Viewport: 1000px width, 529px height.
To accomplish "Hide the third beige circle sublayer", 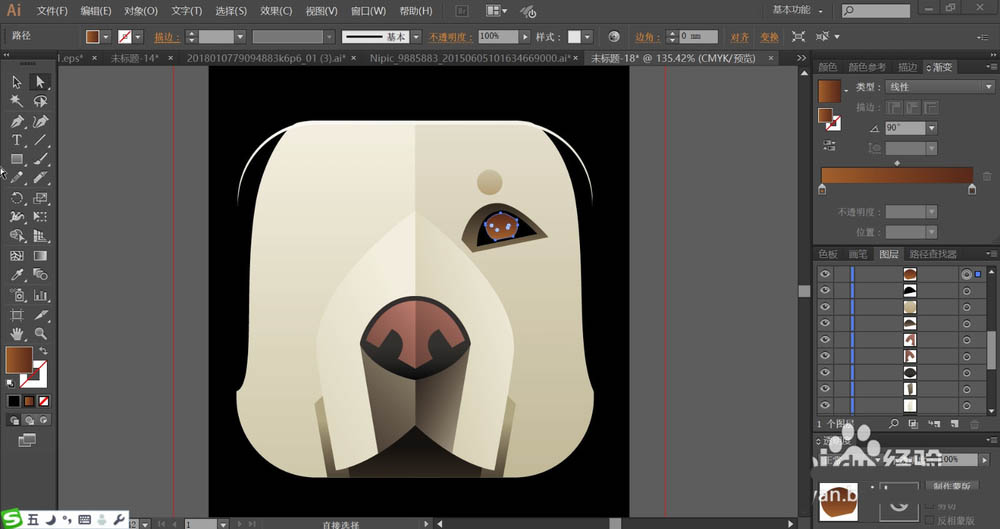I will point(825,307).
